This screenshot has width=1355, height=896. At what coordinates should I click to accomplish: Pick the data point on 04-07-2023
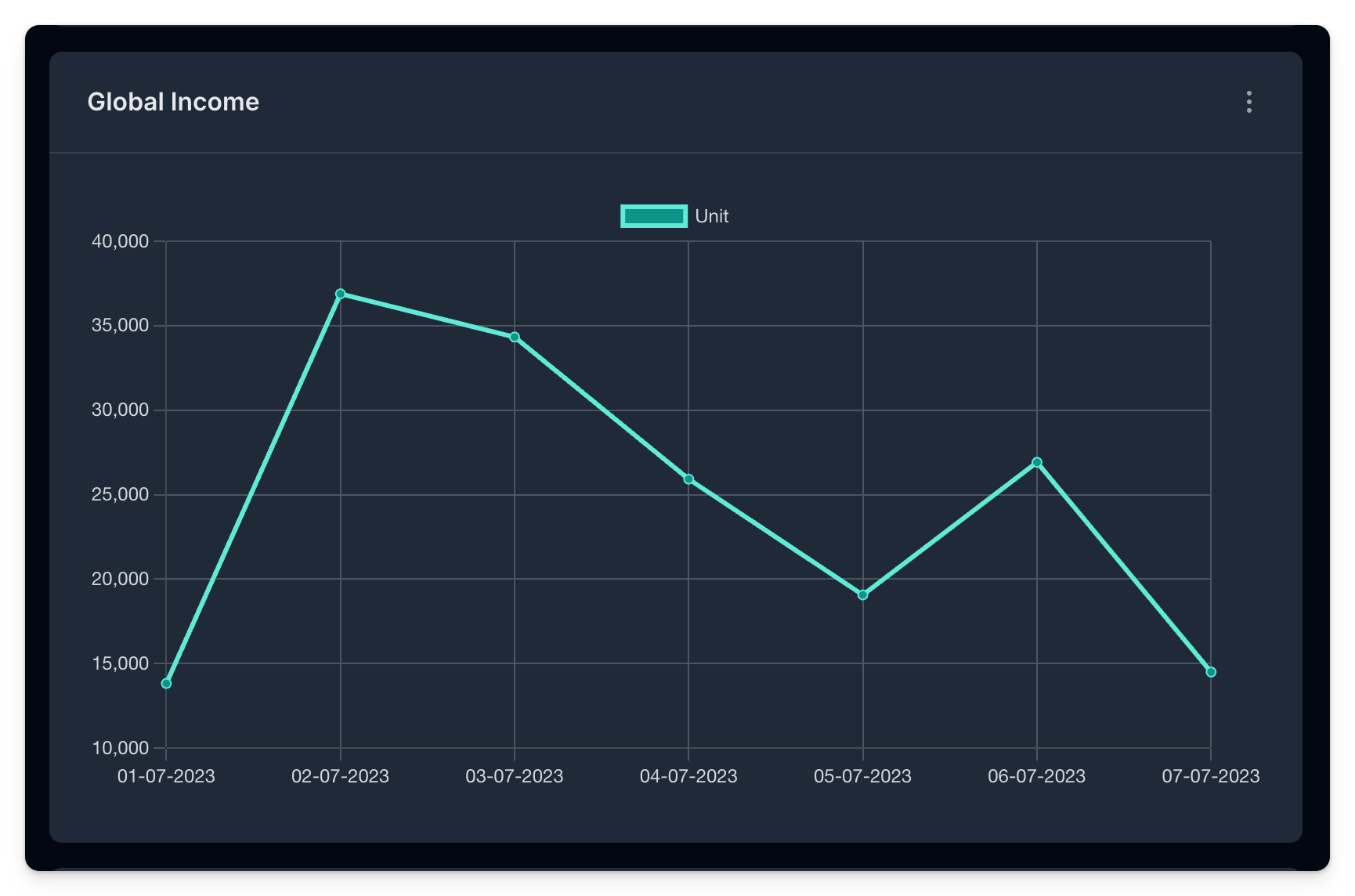(688, 479)
